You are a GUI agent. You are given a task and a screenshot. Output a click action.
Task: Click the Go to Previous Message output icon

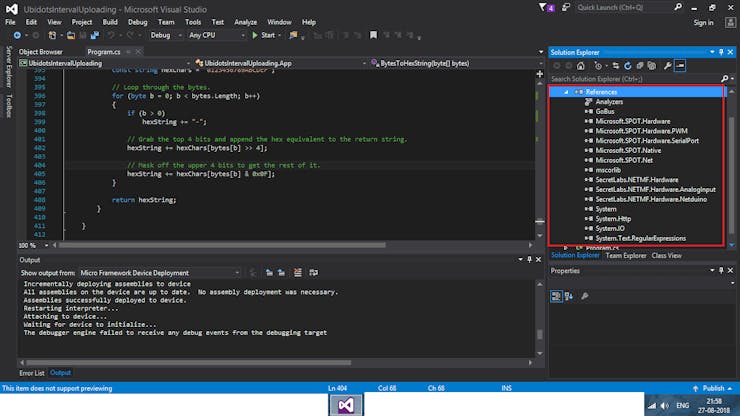[x=269, y=272]
